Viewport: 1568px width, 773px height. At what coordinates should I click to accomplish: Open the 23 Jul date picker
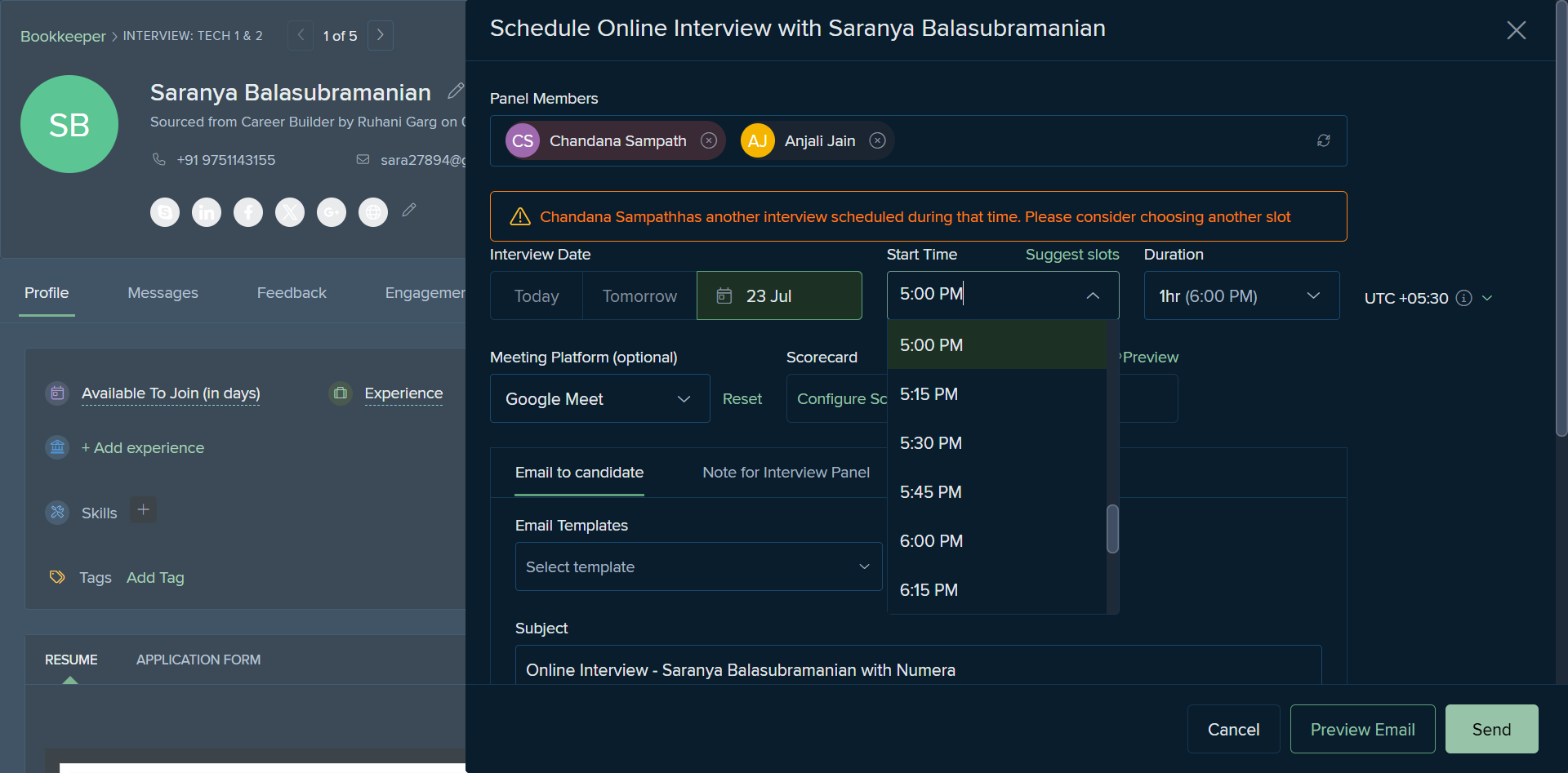point(779,295)
